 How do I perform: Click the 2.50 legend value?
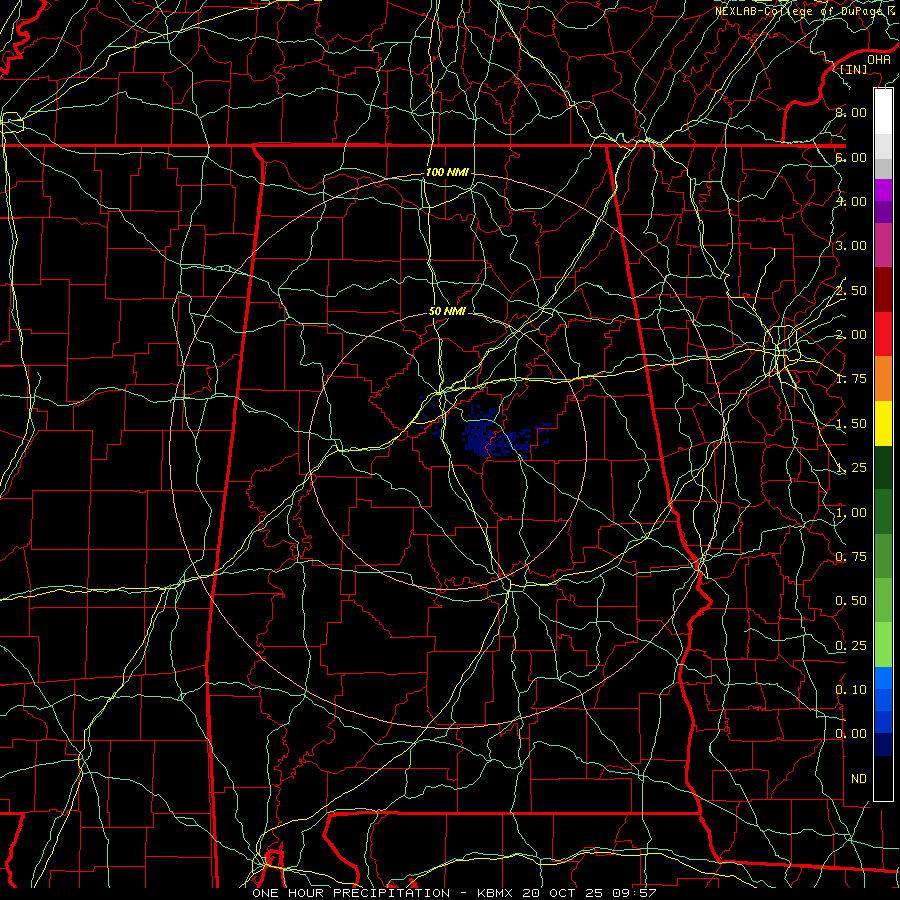tap(851, 290)
